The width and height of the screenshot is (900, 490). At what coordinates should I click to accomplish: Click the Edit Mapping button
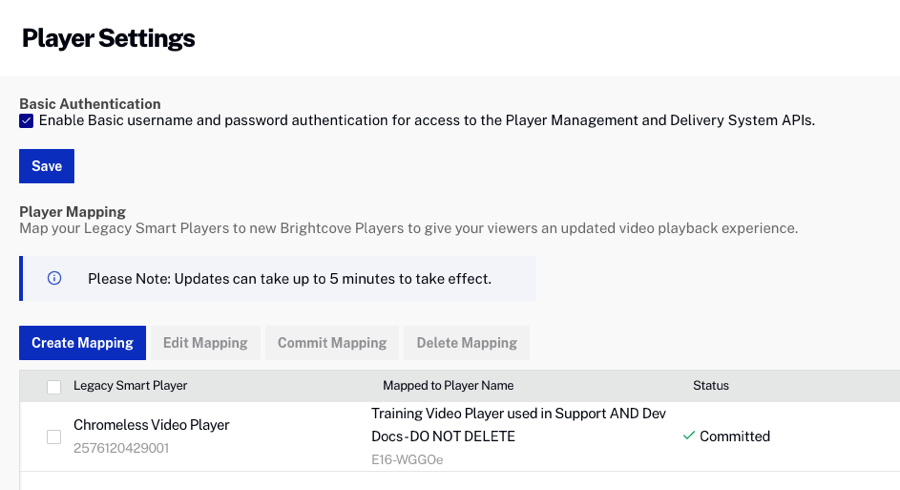tap(205, 343)
